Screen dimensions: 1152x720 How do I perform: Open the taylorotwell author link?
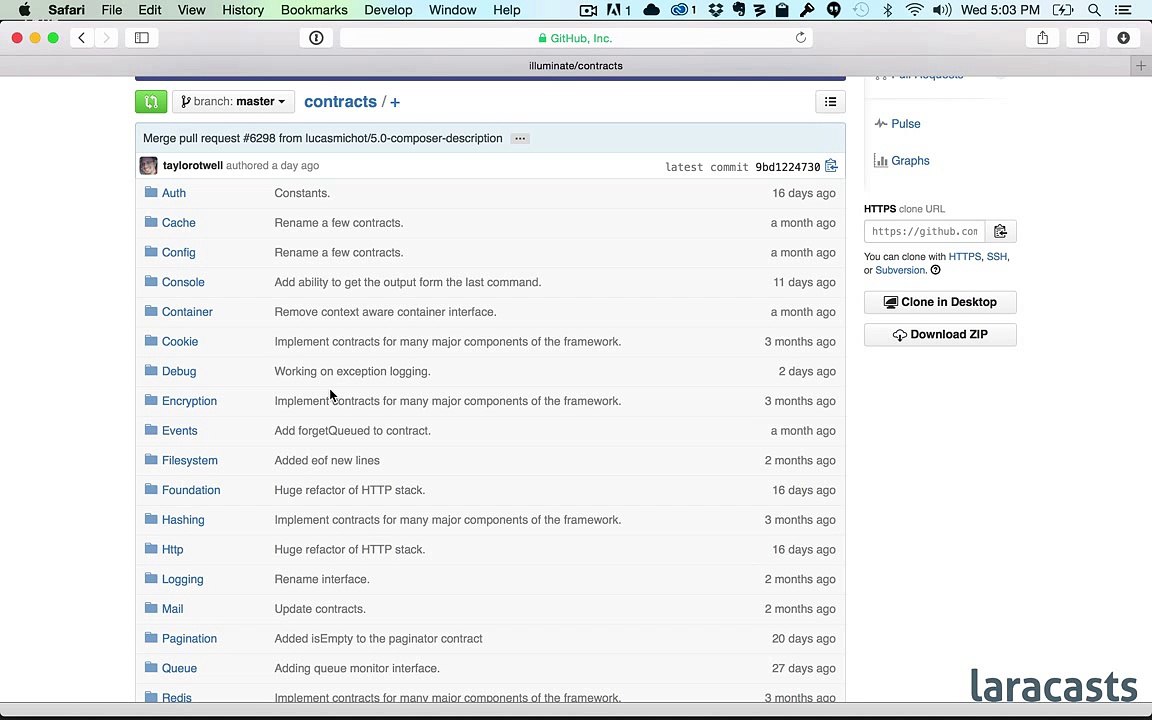click(x=192, y=165)
